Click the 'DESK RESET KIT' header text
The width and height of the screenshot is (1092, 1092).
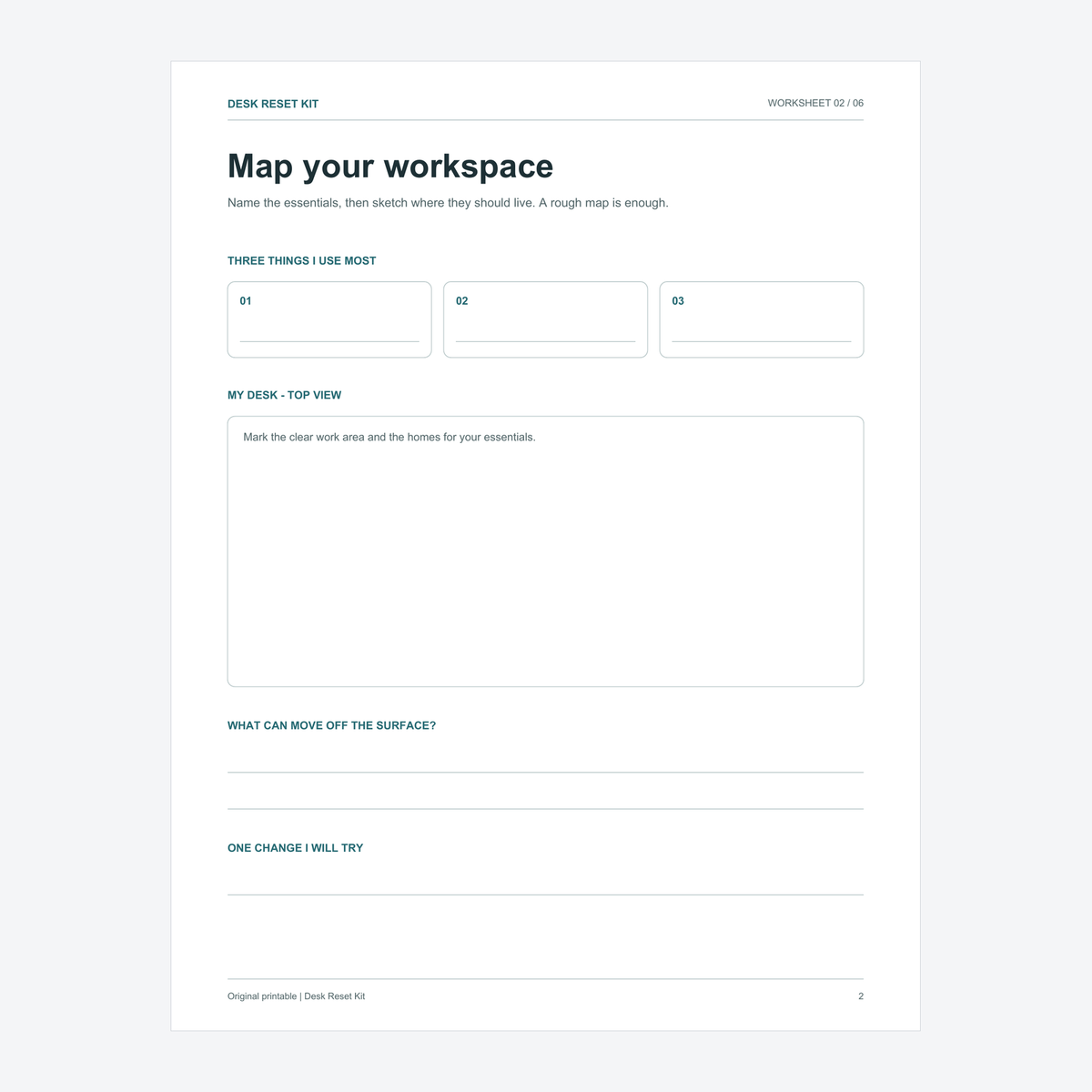point(273,104)
